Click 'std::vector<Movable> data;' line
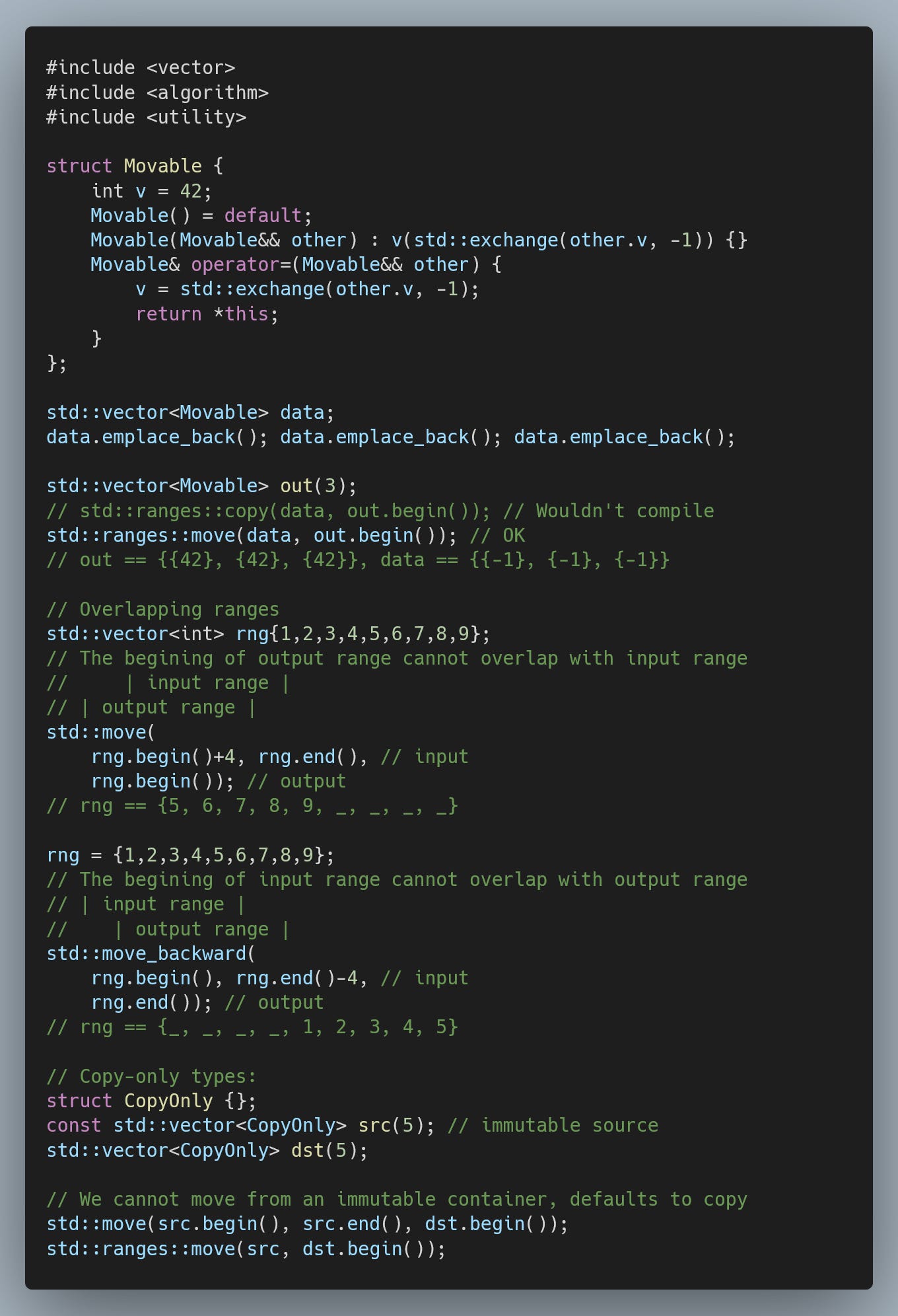Screen dimensions: 898x1316 [x=190, y=412]
